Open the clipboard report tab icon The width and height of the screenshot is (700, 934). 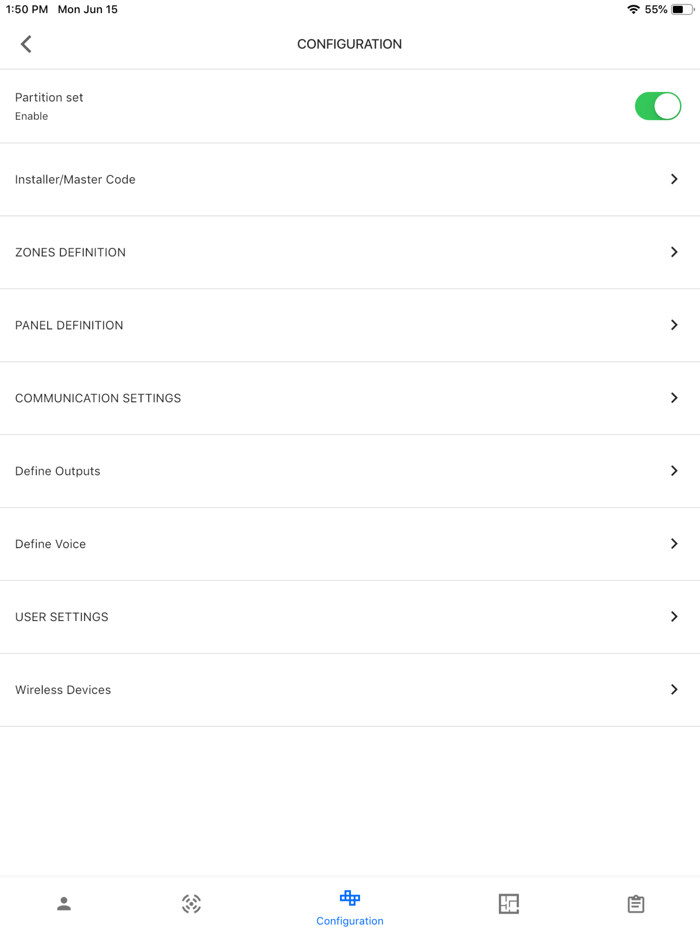tap(636, 904)
